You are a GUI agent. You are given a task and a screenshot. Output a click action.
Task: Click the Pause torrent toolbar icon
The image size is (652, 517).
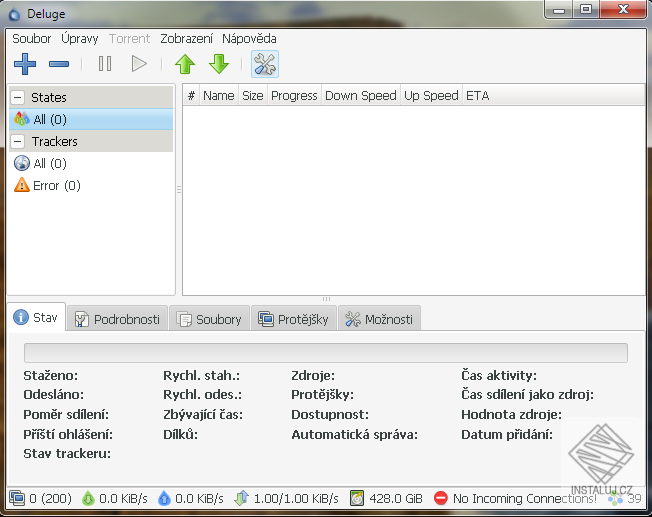pyautogui.click(x=105, y=64)
